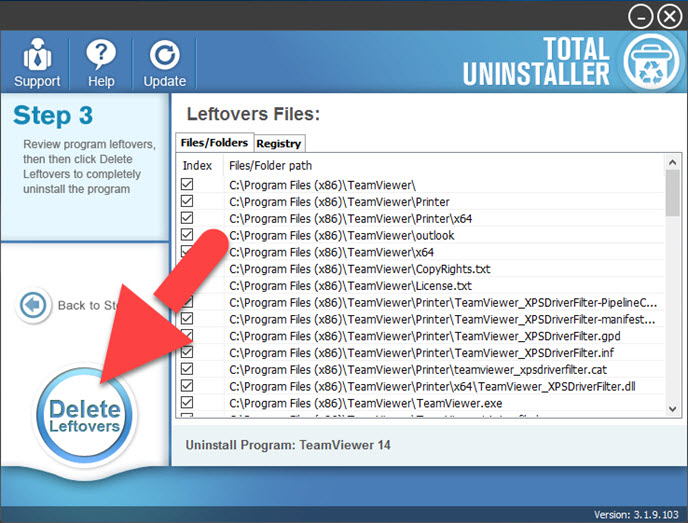
Task: Minimize the Total Uninstaller window
Action: [640, 17]
